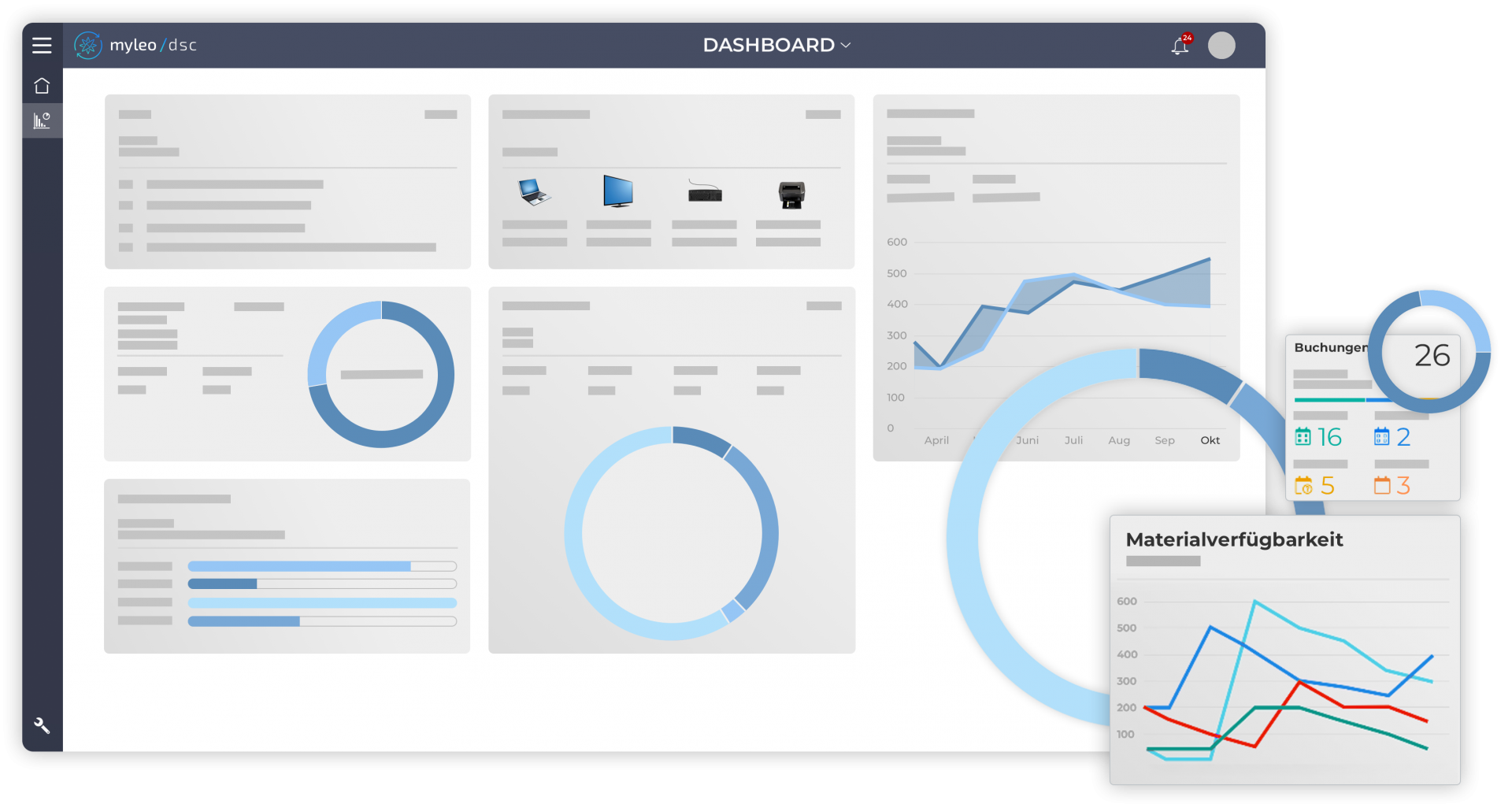Click the blue calendar icon beside 2
The height and width of the screenshot is (804, 1512).
1381,436
